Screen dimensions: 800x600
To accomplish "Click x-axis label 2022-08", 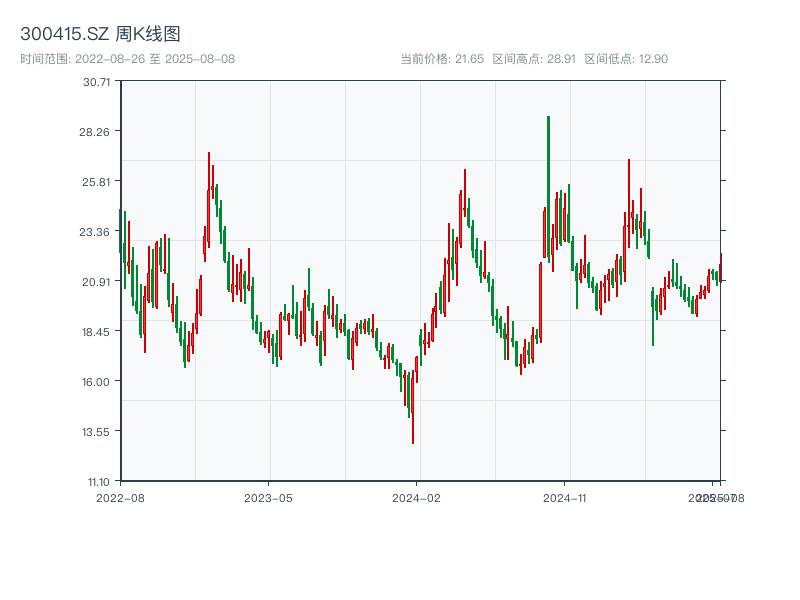I will (120, 498).
